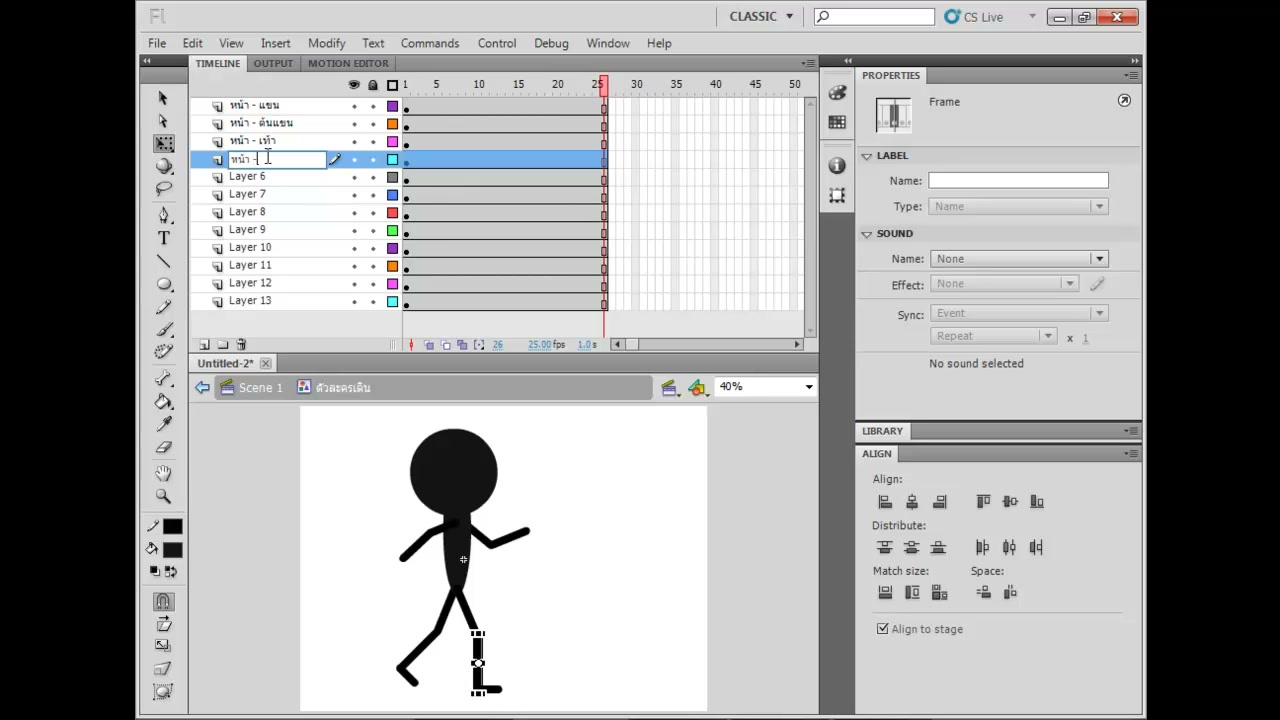Click Align left edge icon
1280x720 pixels.
click(885, 502)
